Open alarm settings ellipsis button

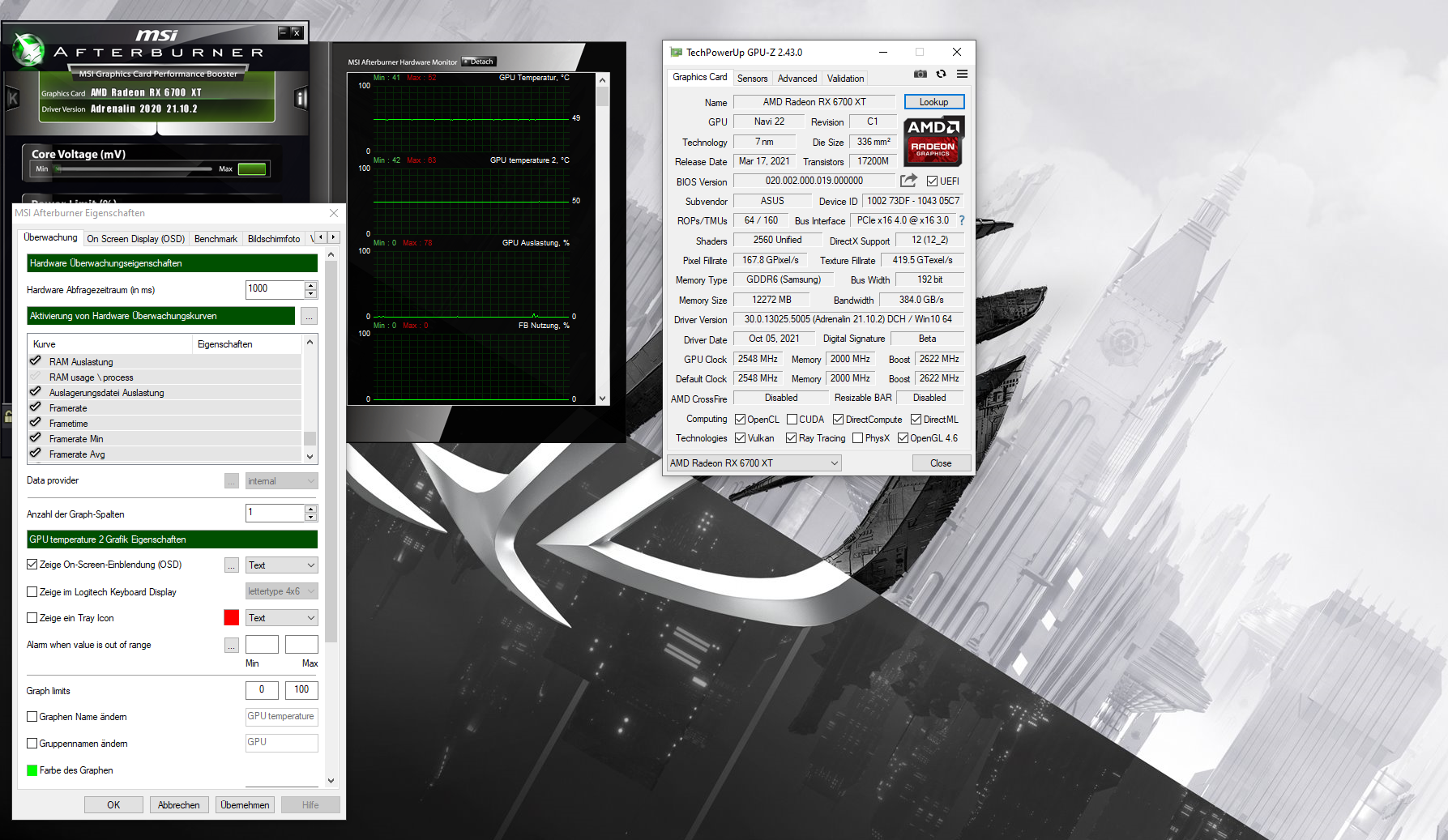(x=232, y=645)
